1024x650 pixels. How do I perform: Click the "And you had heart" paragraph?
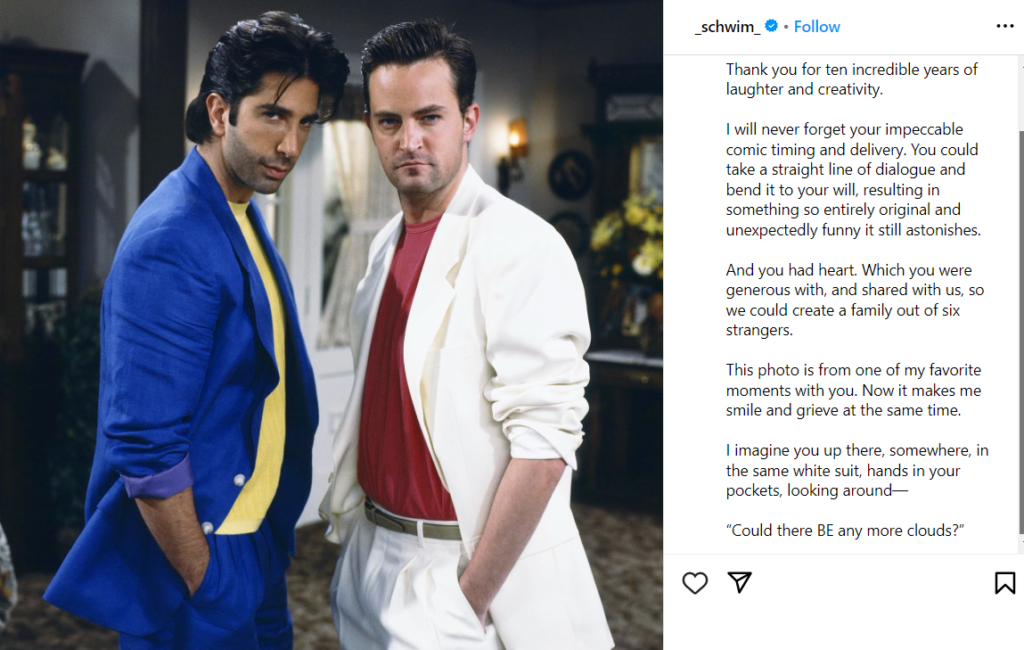click(855, 300)
